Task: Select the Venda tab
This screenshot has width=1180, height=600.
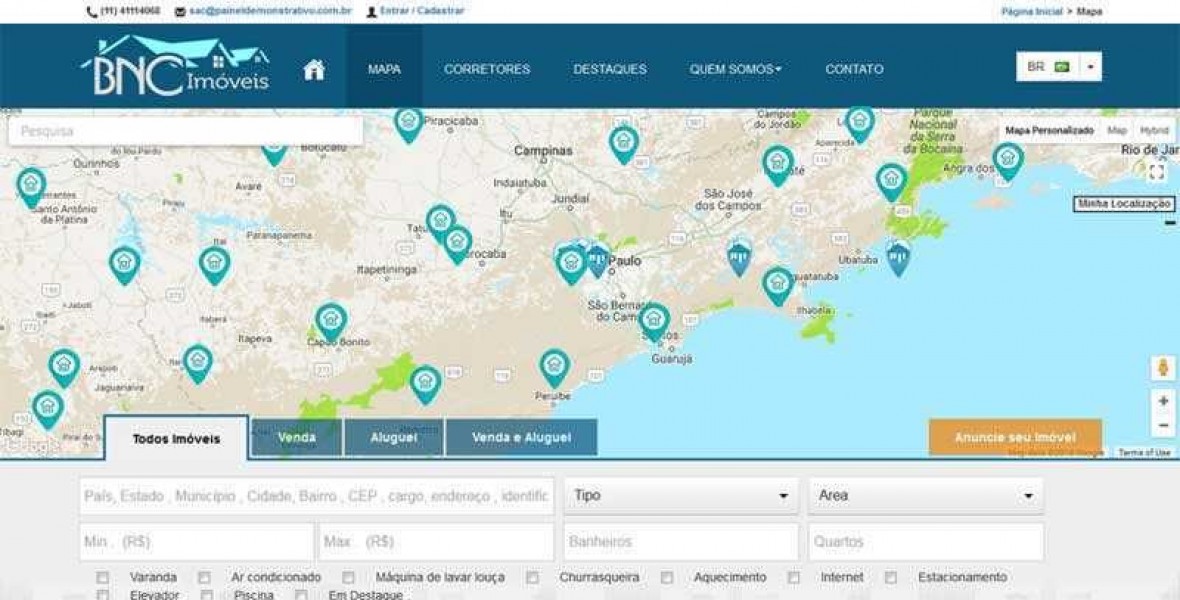Action: 297,437
